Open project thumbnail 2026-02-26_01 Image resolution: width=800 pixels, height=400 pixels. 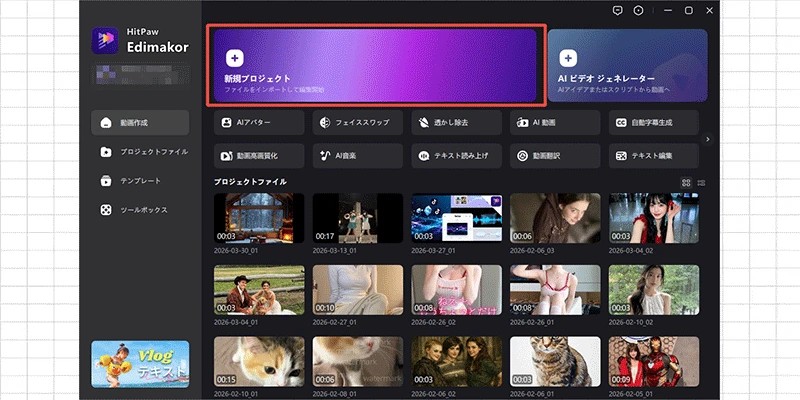click(555, 290)
